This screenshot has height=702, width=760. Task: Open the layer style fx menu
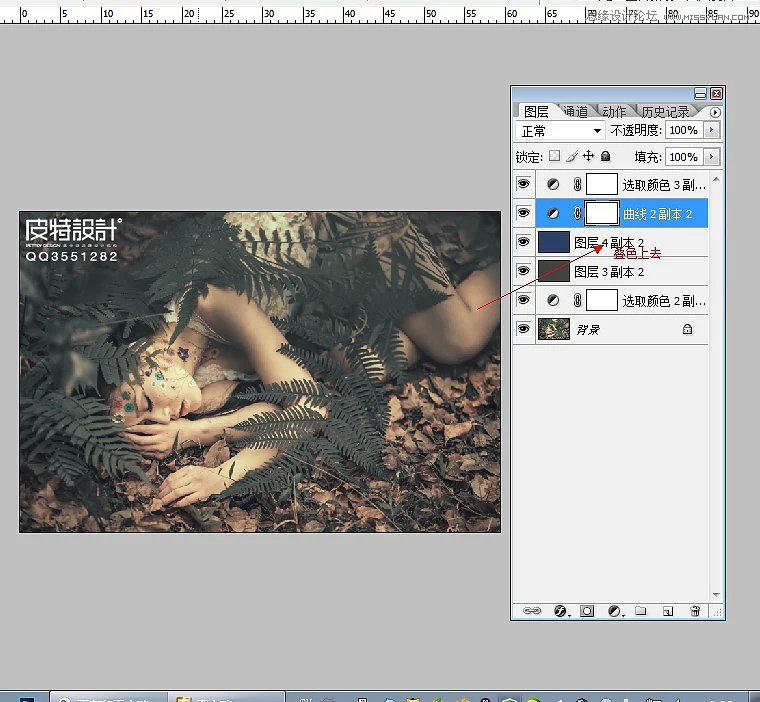[560, 611]
